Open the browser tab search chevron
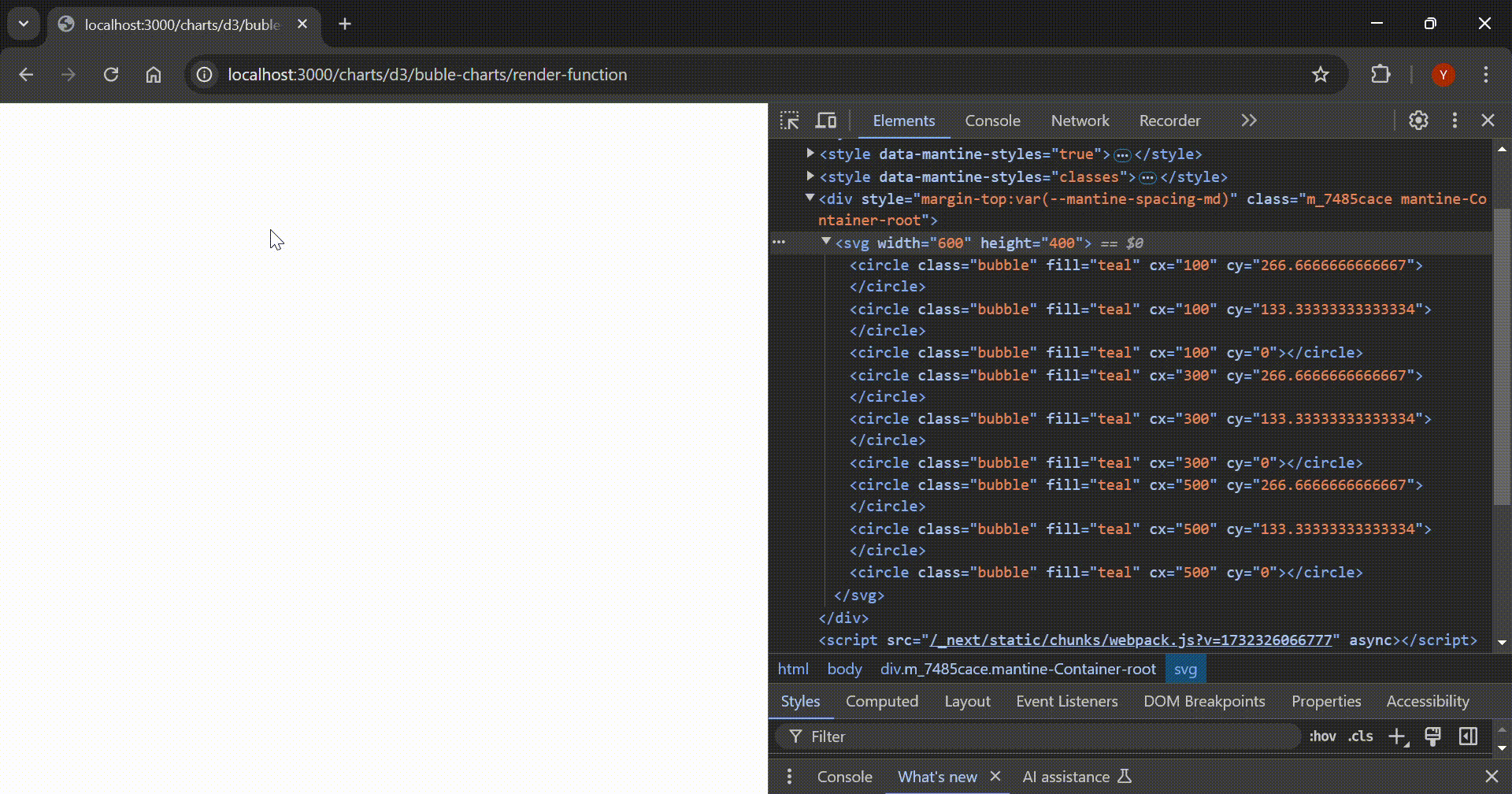The width and height of the screenshot is (1512, 794). 23,24
